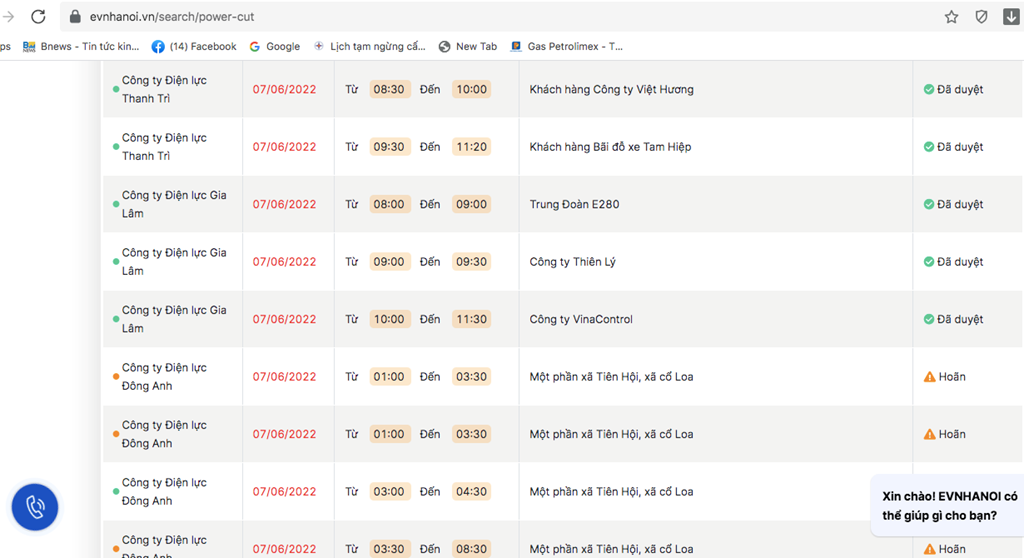Select the 11:20 end time badge

click(x=472, y=147)
